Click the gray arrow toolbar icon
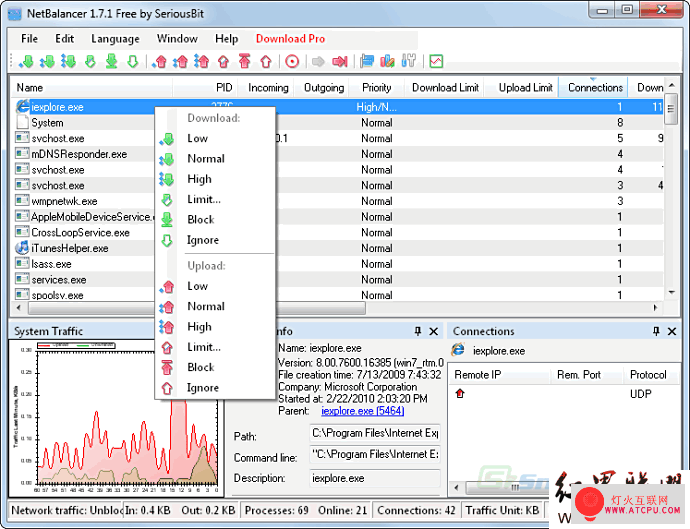Viewport: 690px width, 529px height. 318,61
